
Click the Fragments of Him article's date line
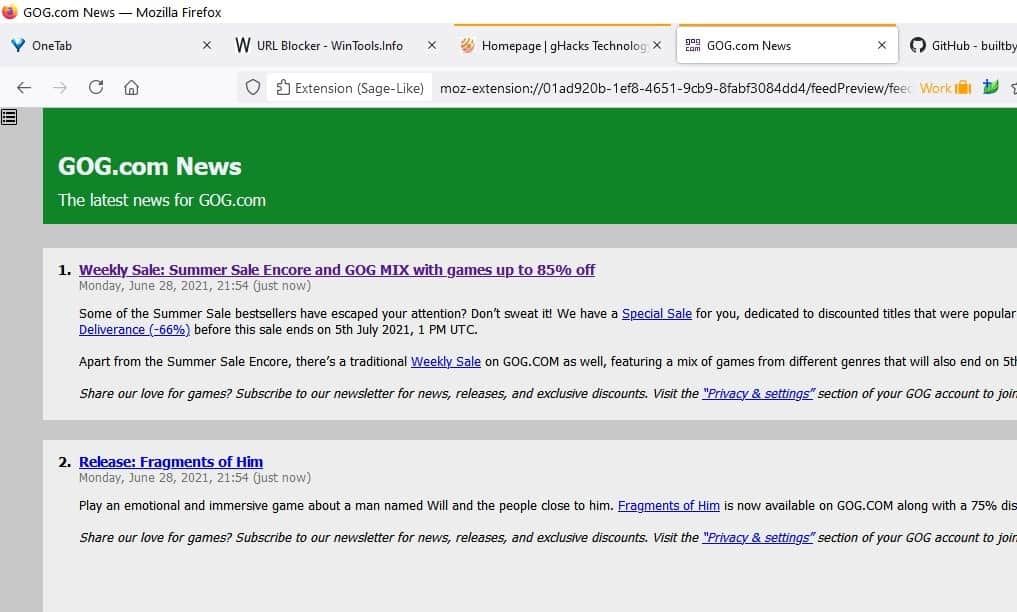point(195,478)
